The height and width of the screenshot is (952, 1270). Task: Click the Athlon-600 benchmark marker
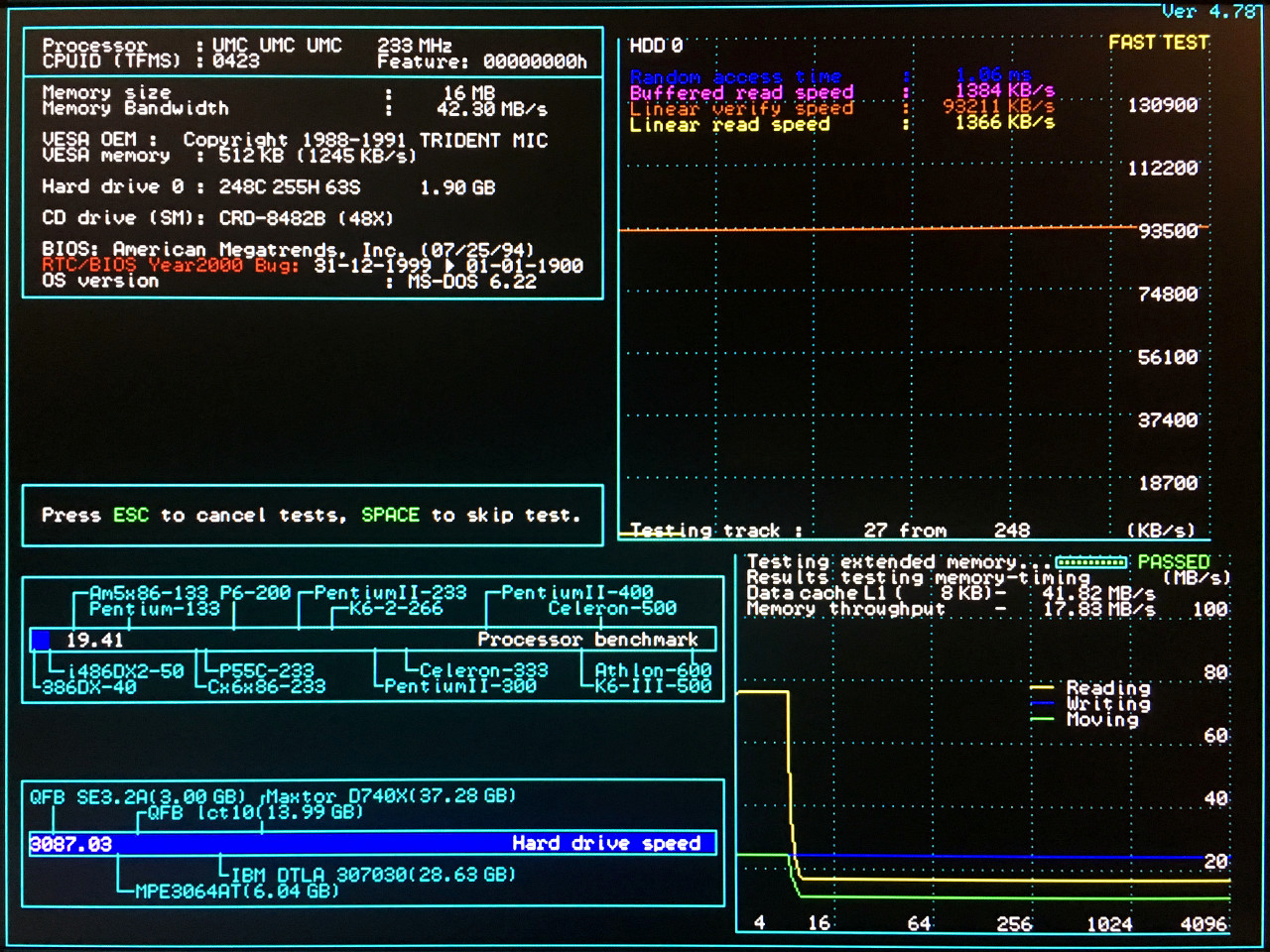pos(653,670)
